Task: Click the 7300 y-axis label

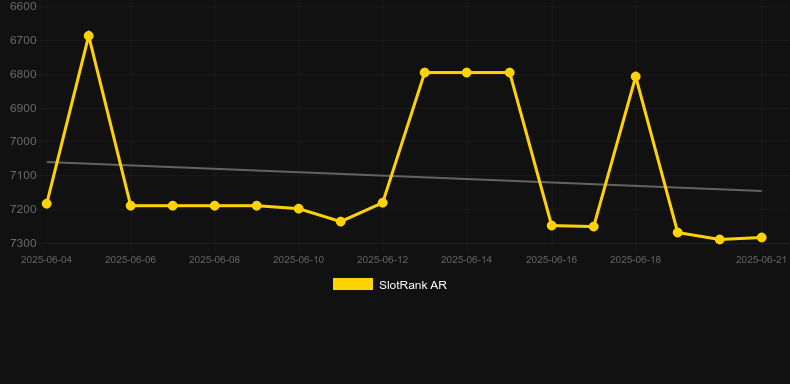Action: pos(23,243)
